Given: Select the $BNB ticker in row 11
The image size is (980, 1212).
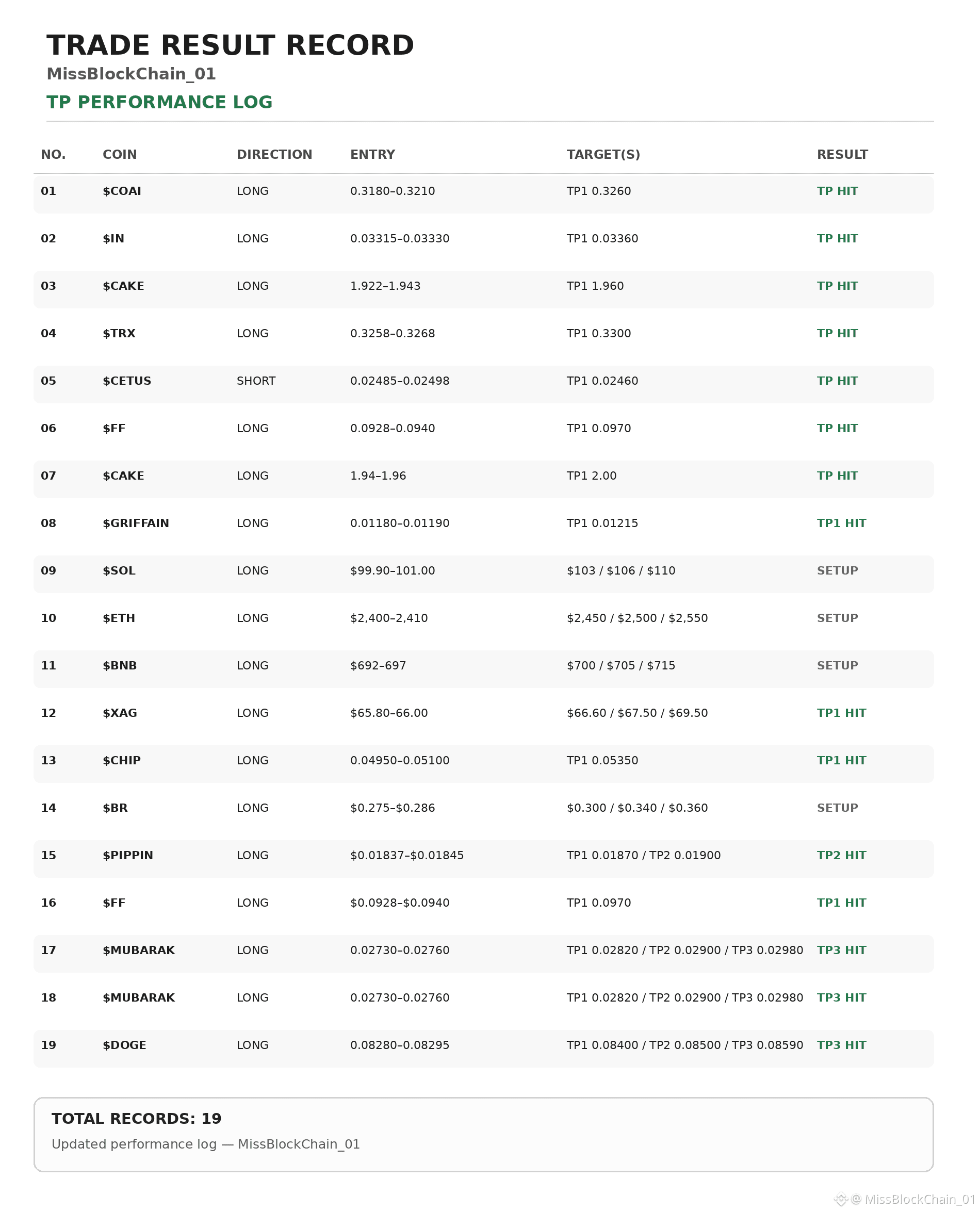Looking at the screenshot, I should coord(120,665).
